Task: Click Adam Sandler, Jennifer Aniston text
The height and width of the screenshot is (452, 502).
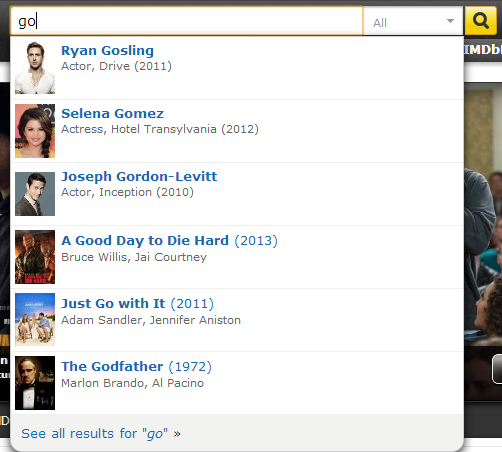Action: (151, 320)
